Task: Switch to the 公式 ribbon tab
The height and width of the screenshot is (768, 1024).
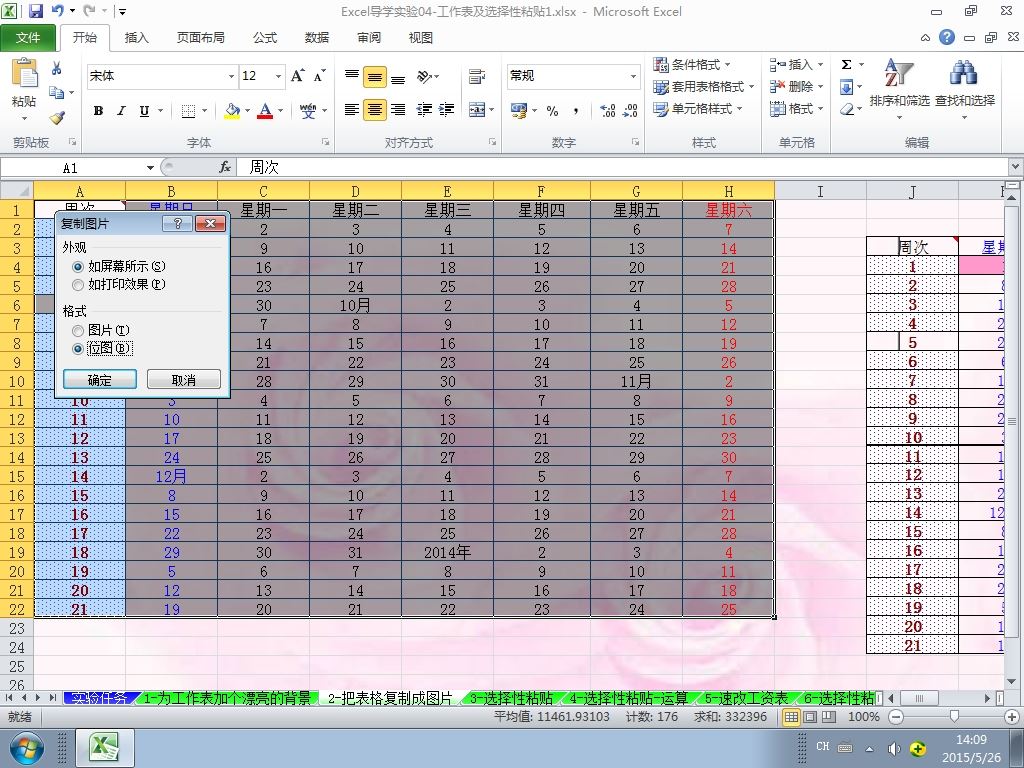Action: point(264,38)
